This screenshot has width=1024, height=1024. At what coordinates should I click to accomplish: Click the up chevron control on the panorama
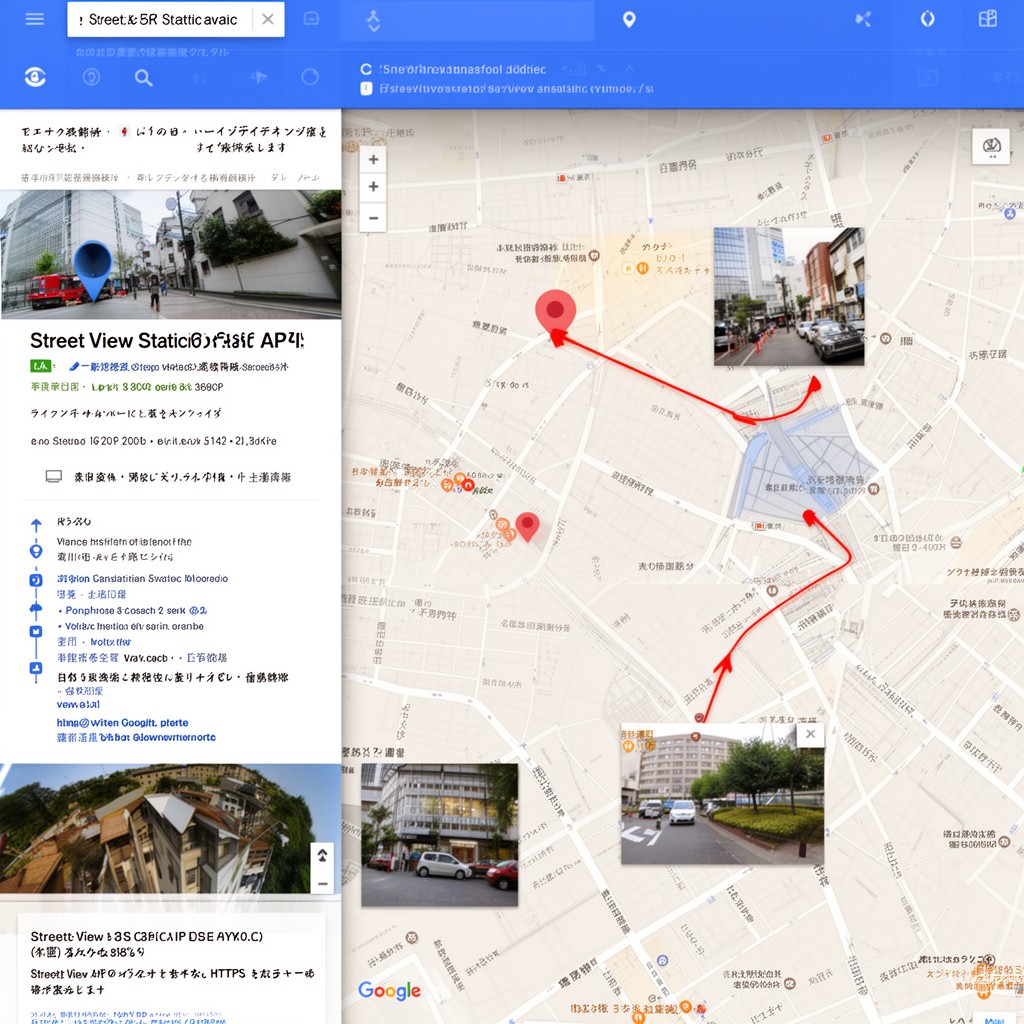point(323,855)
